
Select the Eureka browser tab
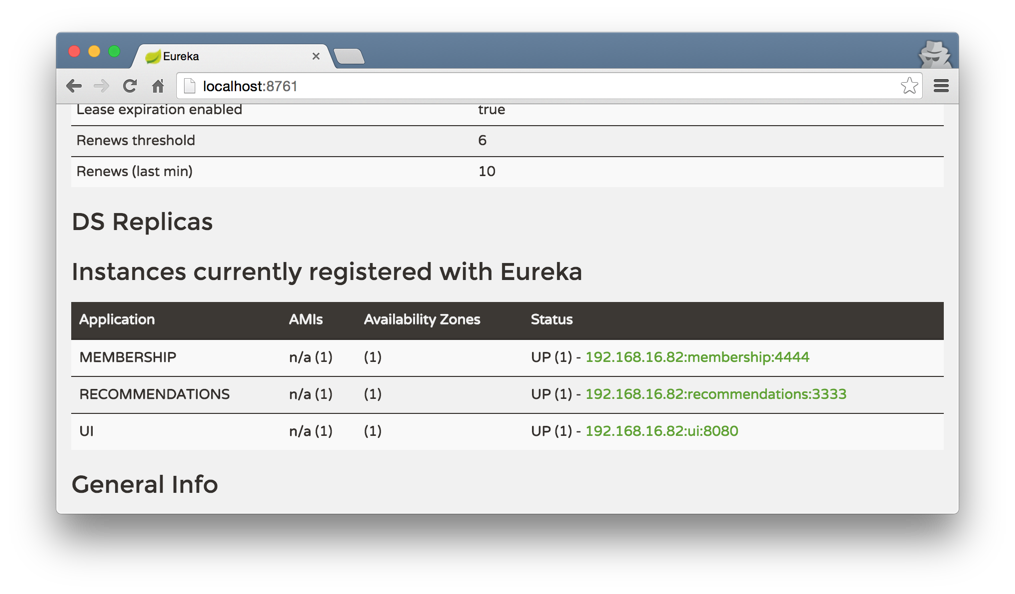tap(232, 56)
